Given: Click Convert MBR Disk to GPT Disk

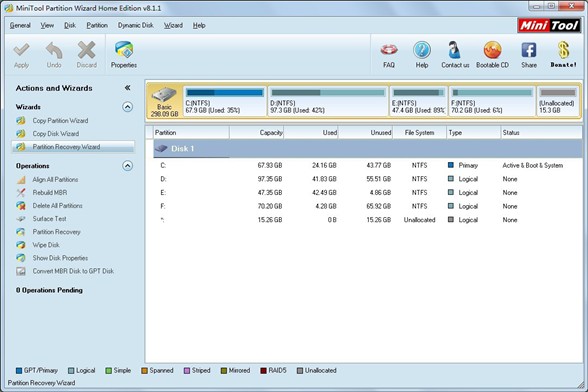Looking at the screenshot, I should (73, 271).
